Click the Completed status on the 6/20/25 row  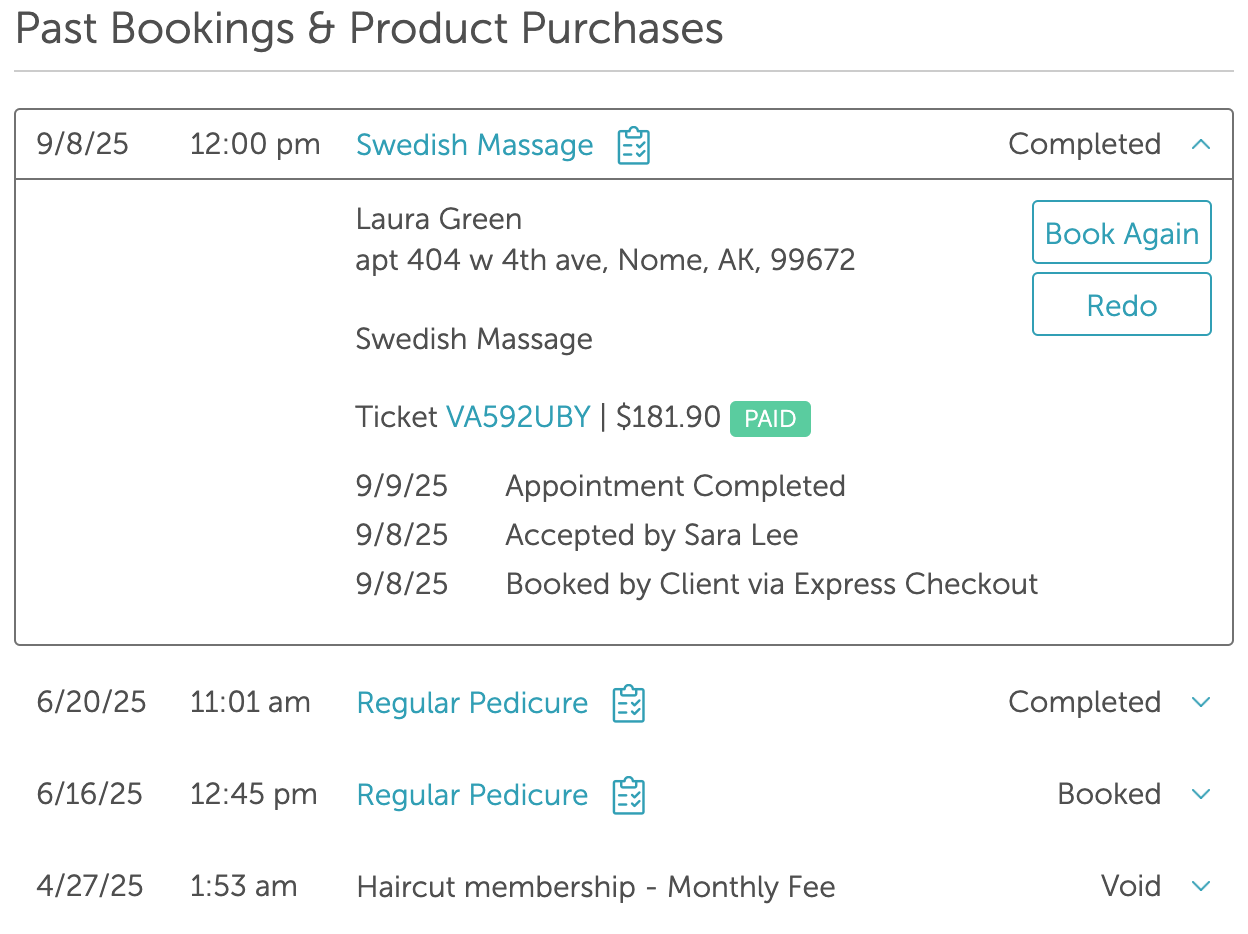click(1084, 703)
